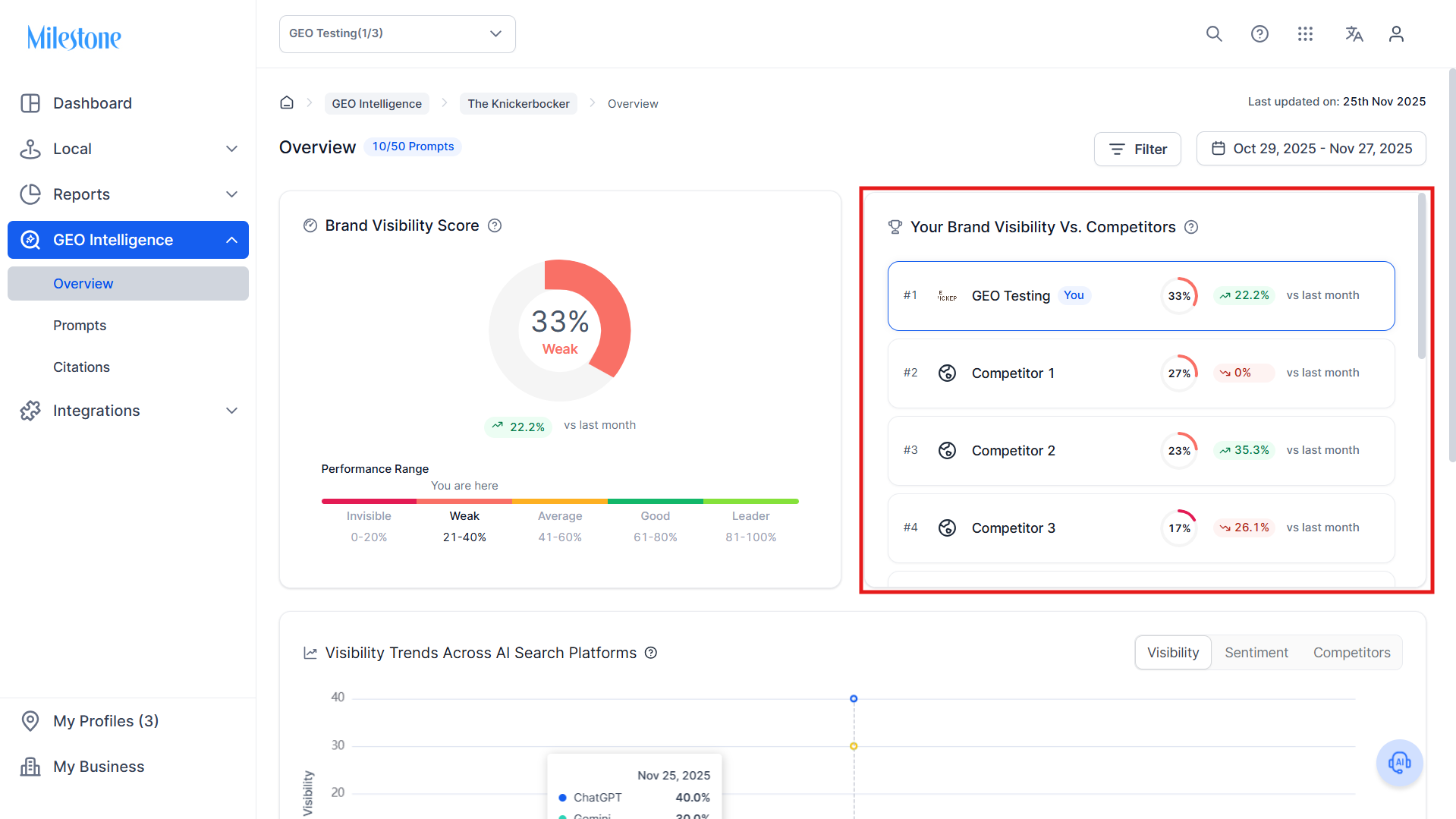Image resolution: width=1456 pixels, height=819 pixels.
Task: Open the help question mark icon
Action: click(x=1259, y=34)
